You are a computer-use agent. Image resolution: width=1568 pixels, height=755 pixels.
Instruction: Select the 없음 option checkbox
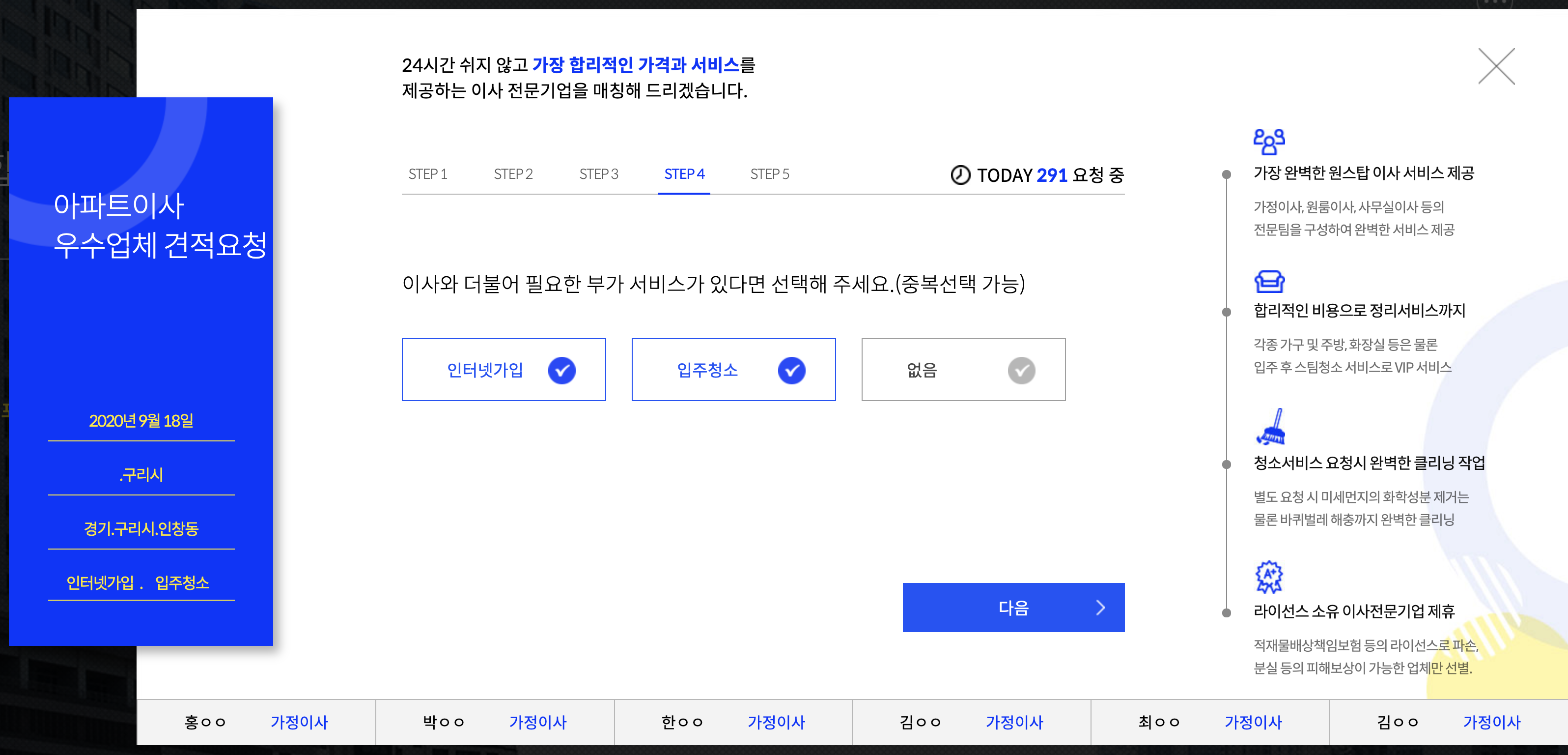tap(1021, 370)
